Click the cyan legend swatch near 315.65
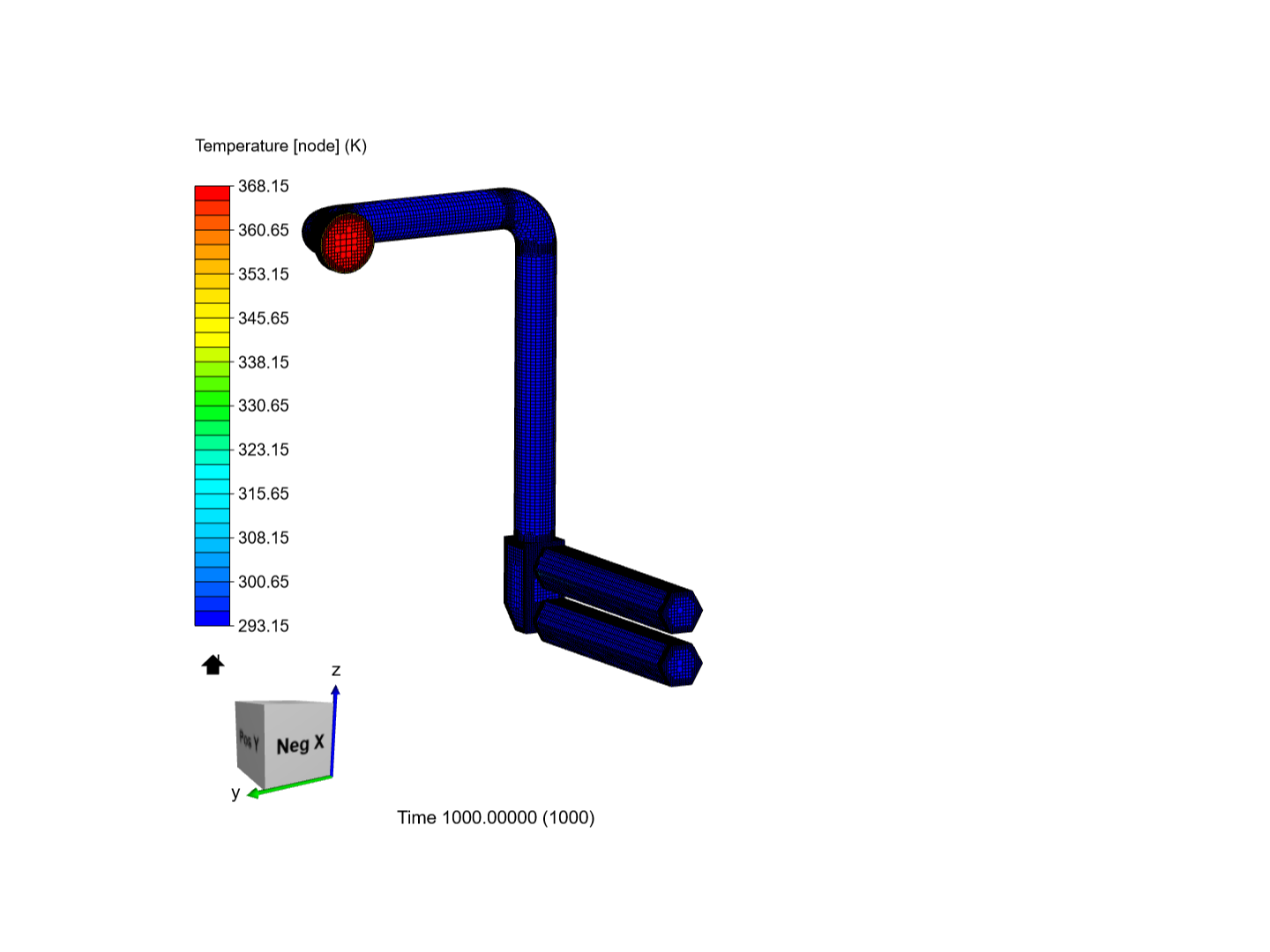The image size is (1270, 952). coord(212,486)
